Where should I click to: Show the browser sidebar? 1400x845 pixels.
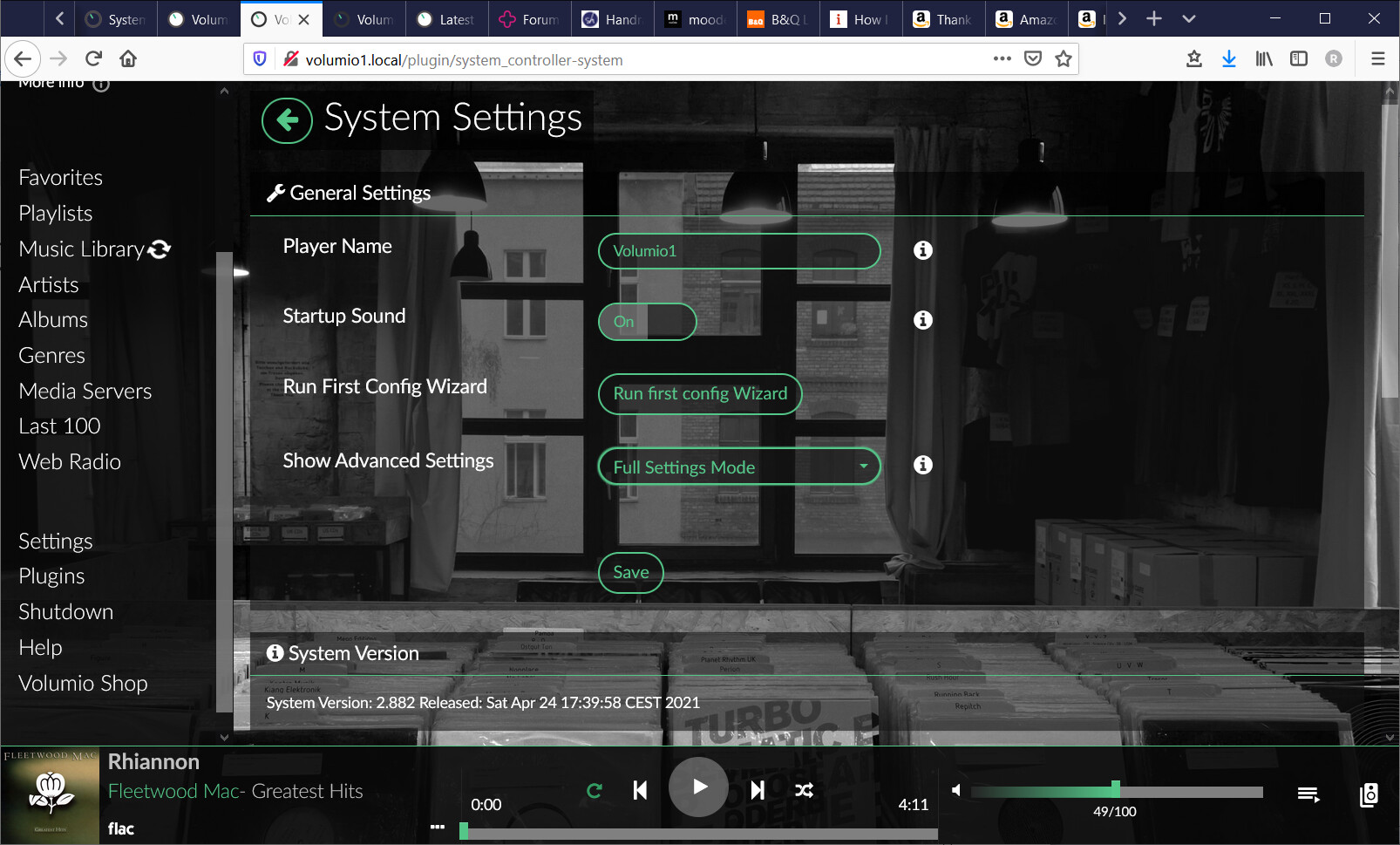coord(1299,58)
